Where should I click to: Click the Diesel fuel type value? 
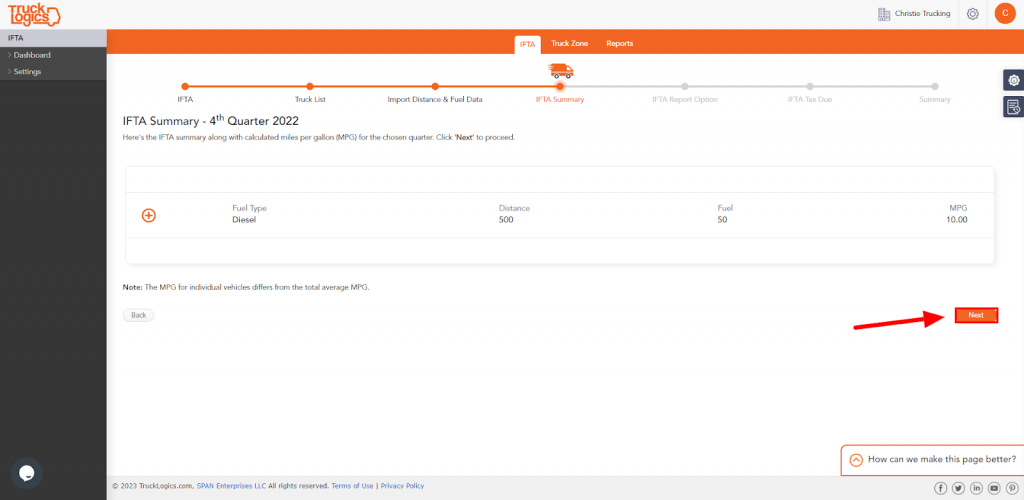coord(244,220)
